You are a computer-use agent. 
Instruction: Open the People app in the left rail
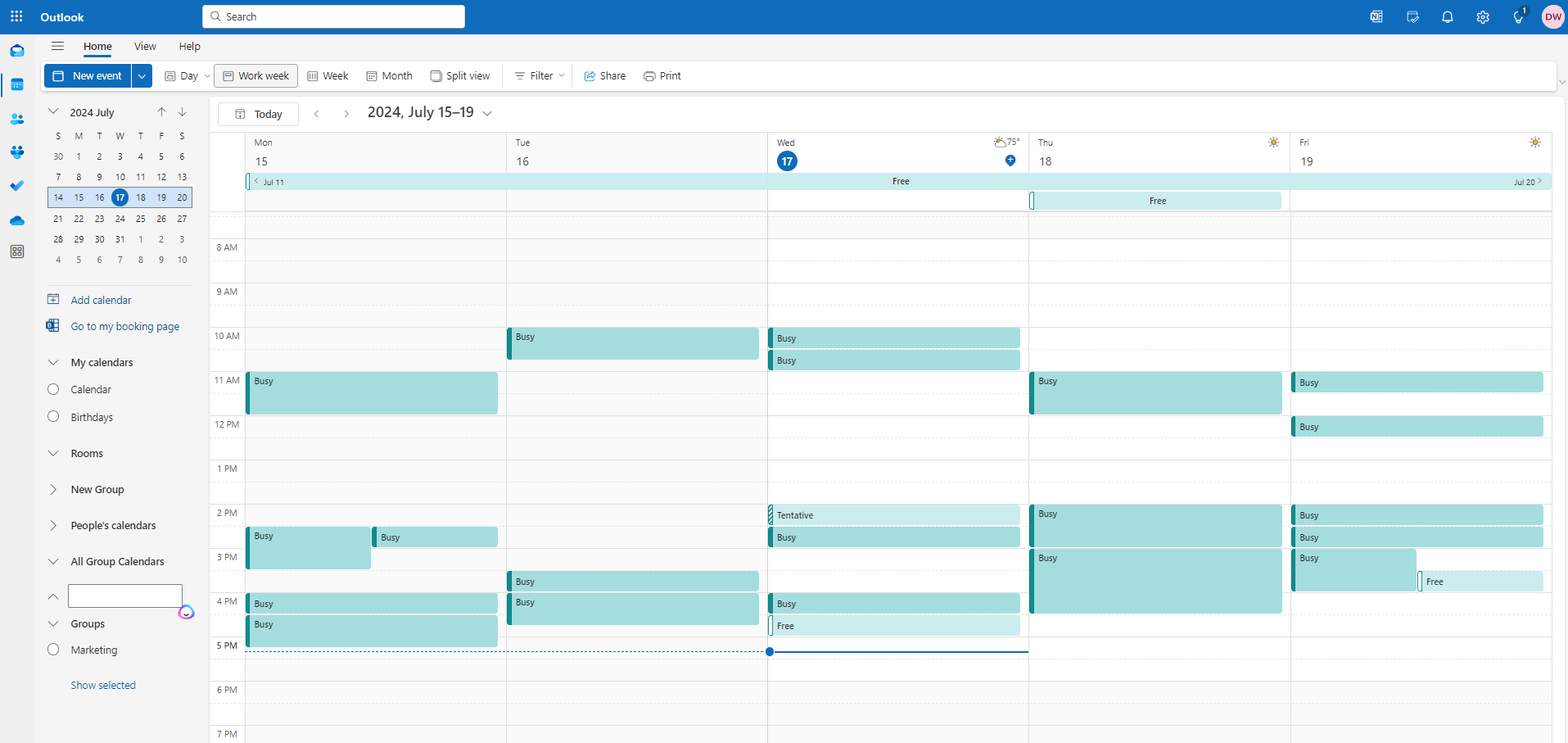[x=16, y=119]
